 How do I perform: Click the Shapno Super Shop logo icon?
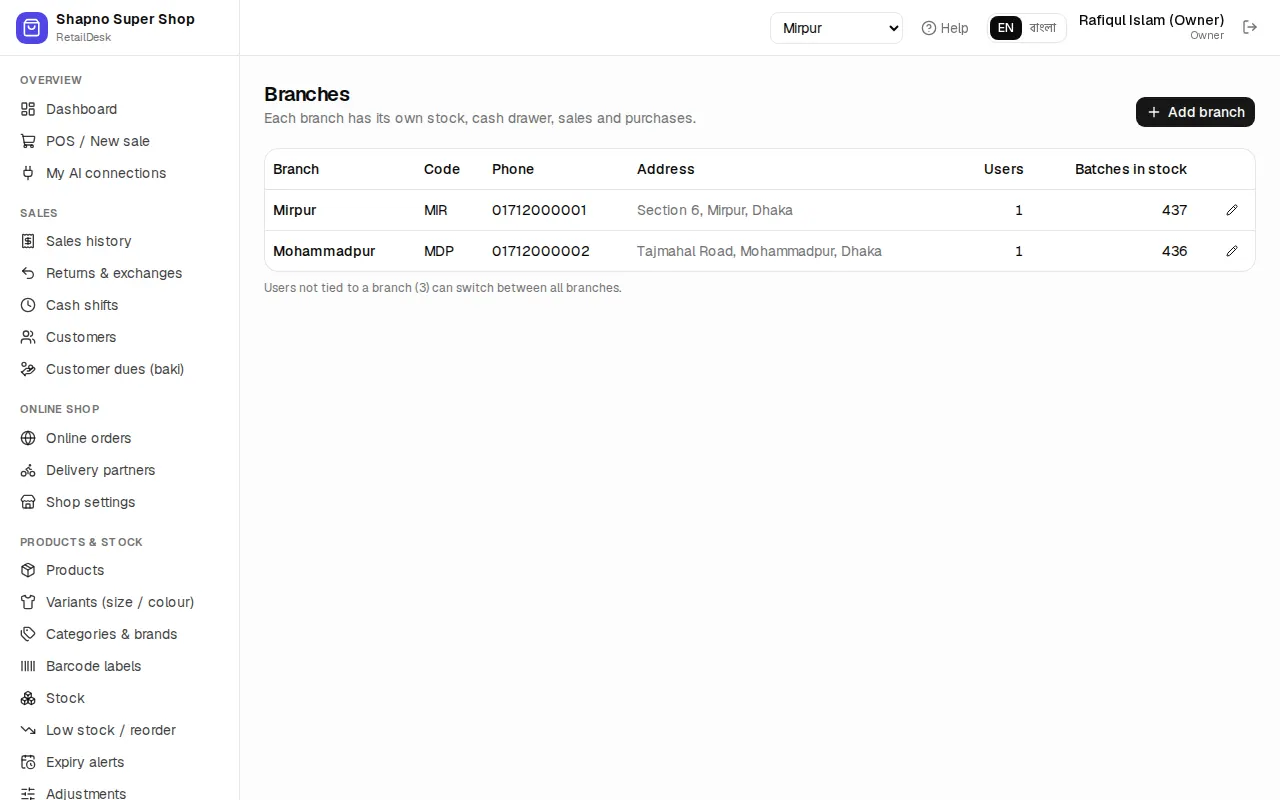point(32,28)
